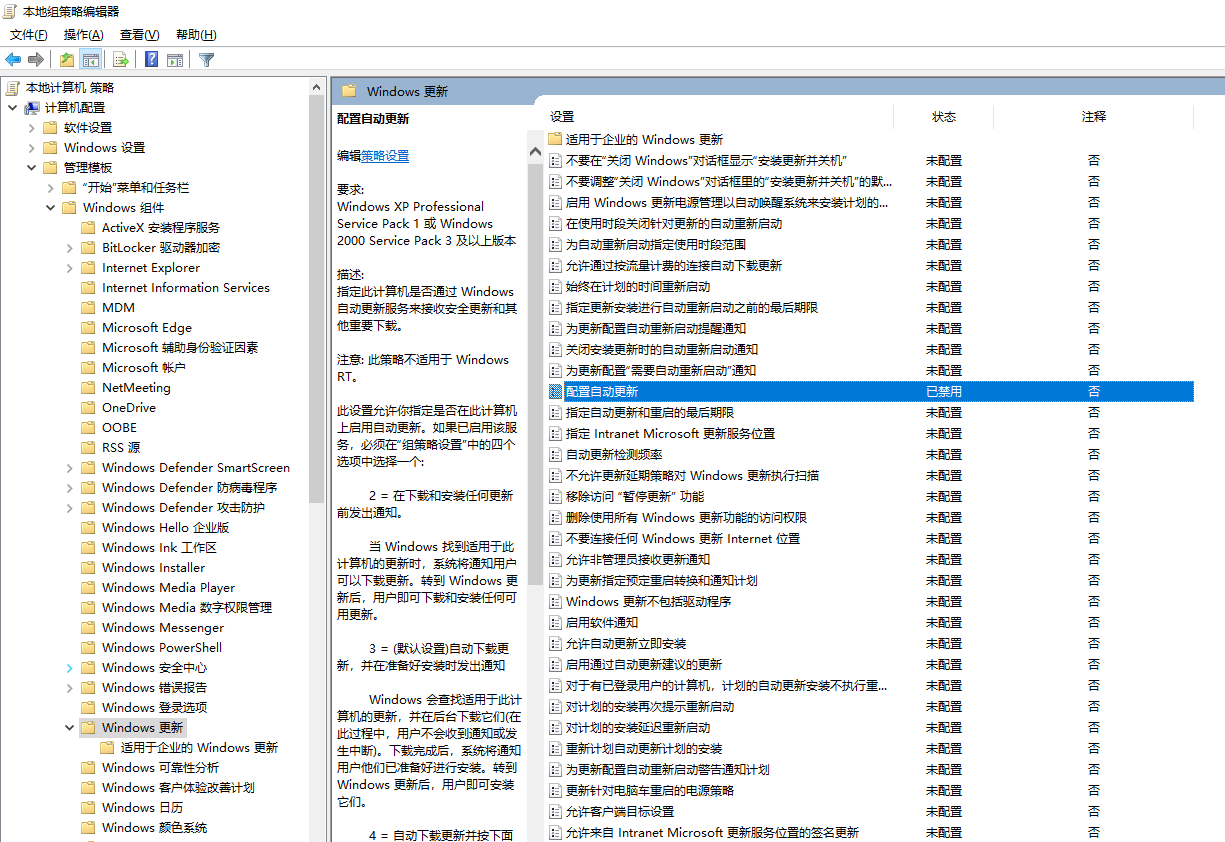Click policy icon for 配置自动更新 row
1225x842 pixels.
click(556, 391)
